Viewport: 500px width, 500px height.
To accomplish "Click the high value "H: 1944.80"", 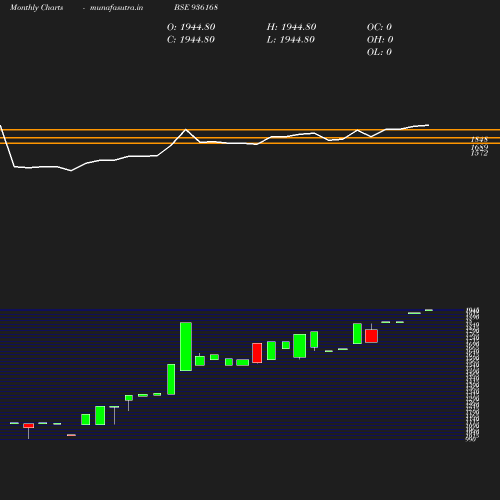I will tap(291, 27).
